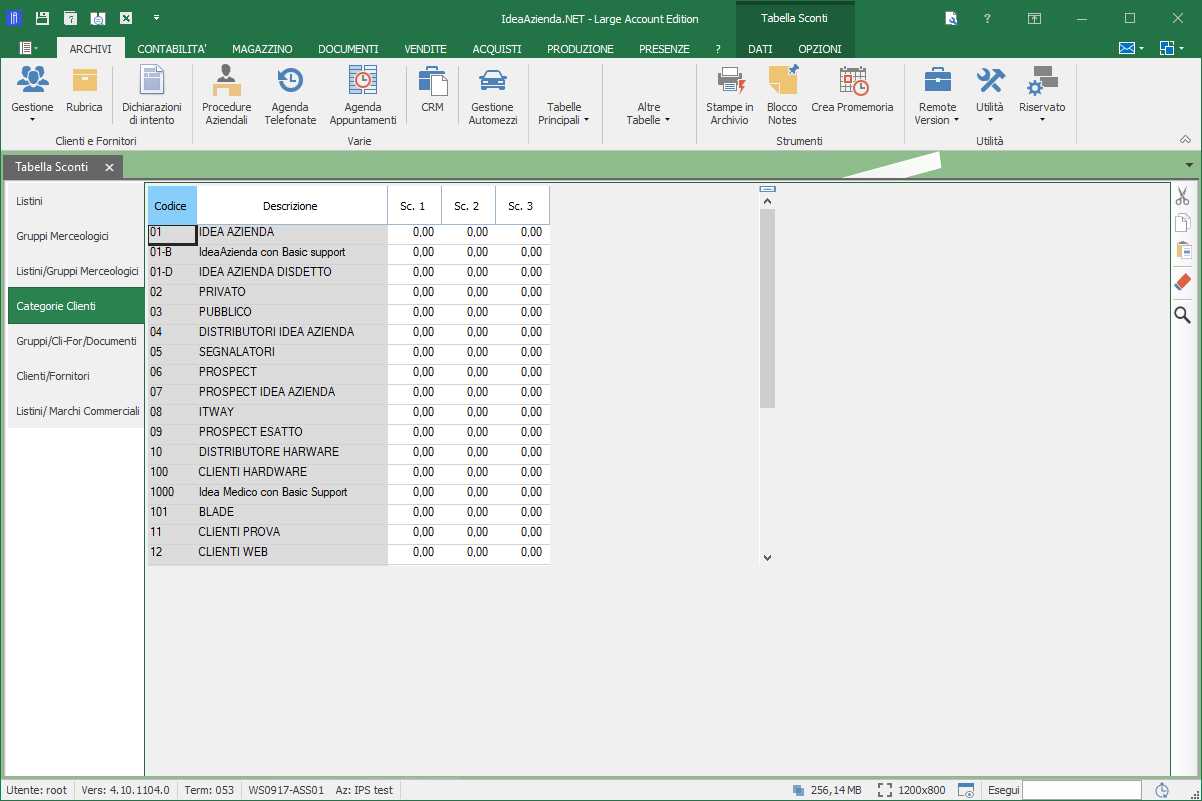Image resolution: width=1202 pixels, height=801 pixels.
Task: Select Gruppi/Cli-For/Documenti side item
Action: pos(76,341)
